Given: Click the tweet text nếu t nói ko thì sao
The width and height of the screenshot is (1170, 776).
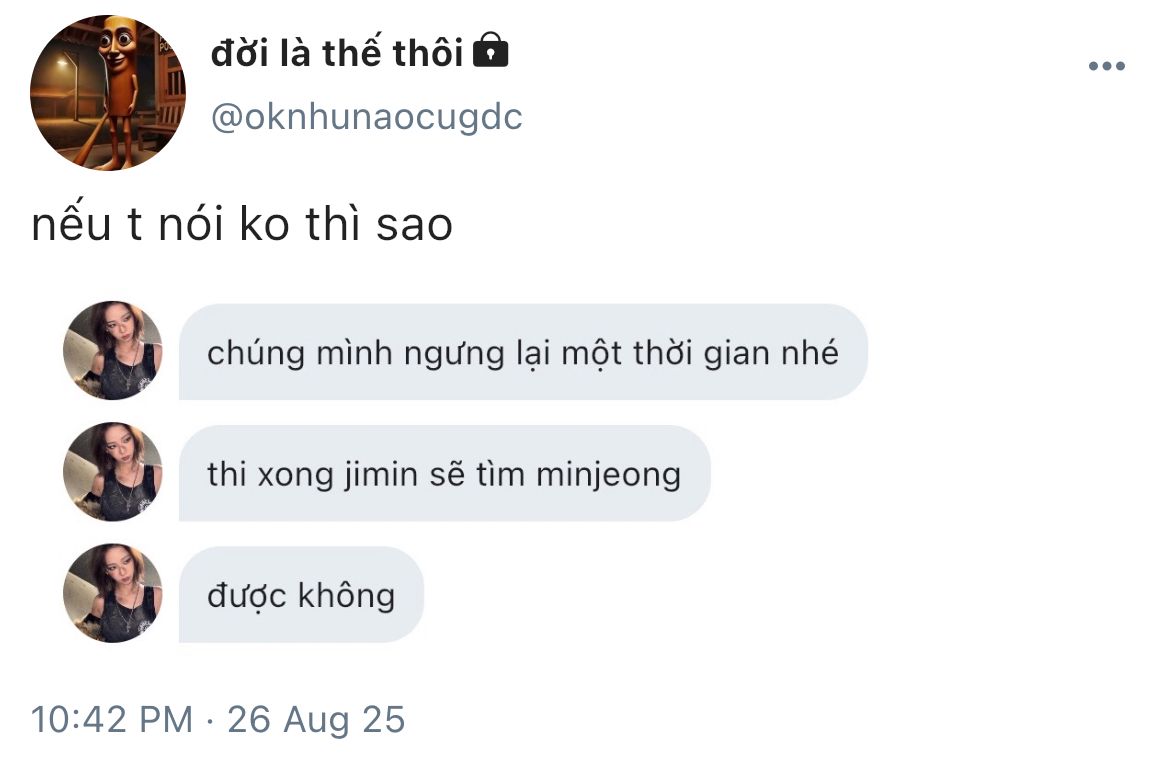Looking at the screenshot, I should (x=242, y=224).
